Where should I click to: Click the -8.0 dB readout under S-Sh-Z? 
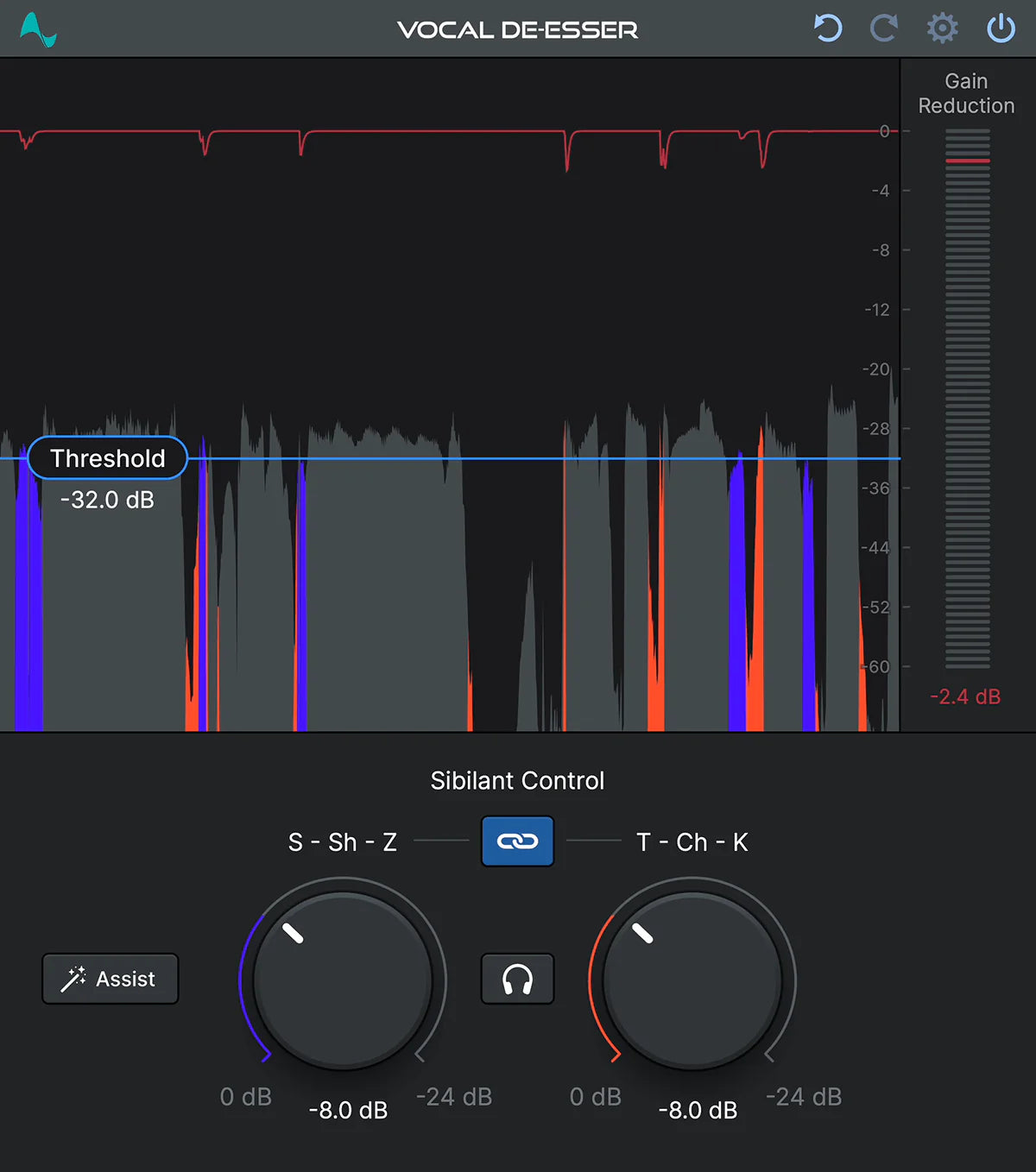346,1110
